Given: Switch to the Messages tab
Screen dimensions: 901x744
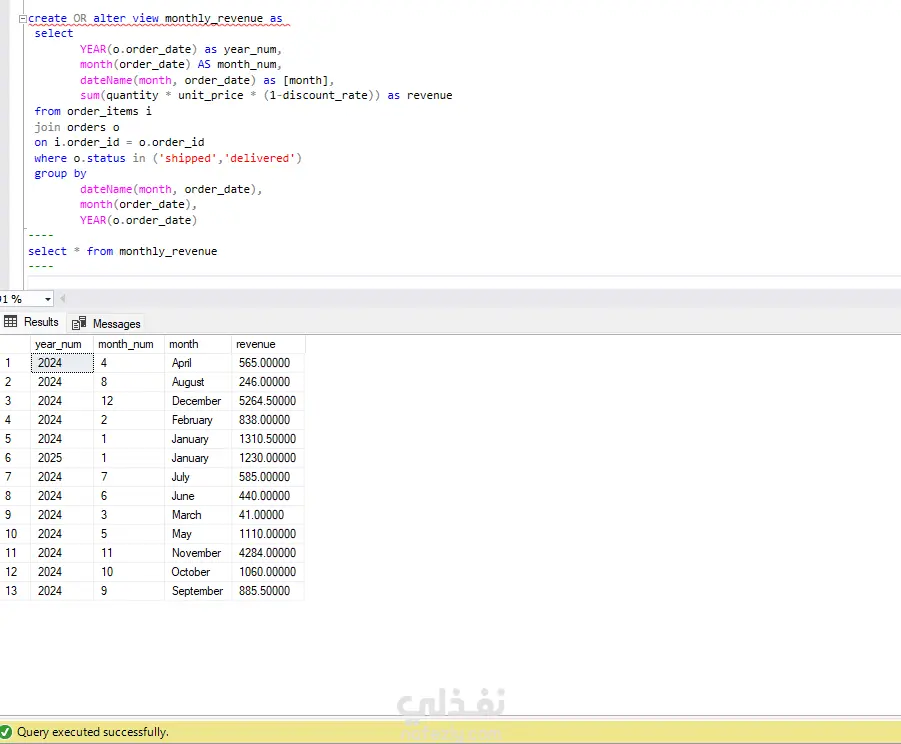Looking at the screenshot, I should point(106,324).
